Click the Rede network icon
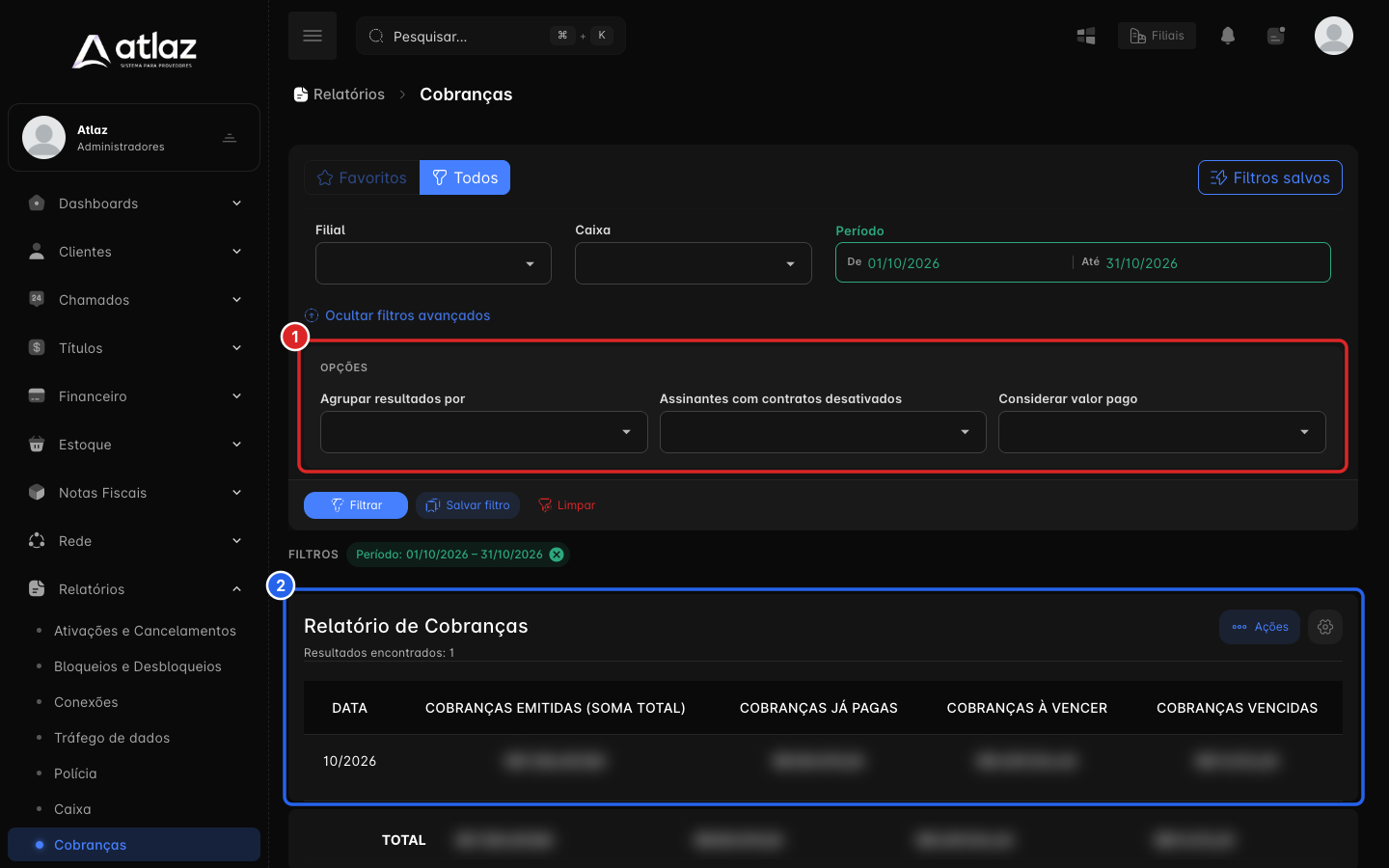 click(x=37, y=540)
